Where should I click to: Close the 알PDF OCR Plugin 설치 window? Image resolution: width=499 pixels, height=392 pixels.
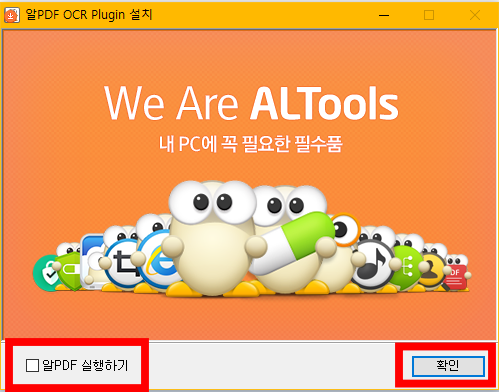coord(475,15)
